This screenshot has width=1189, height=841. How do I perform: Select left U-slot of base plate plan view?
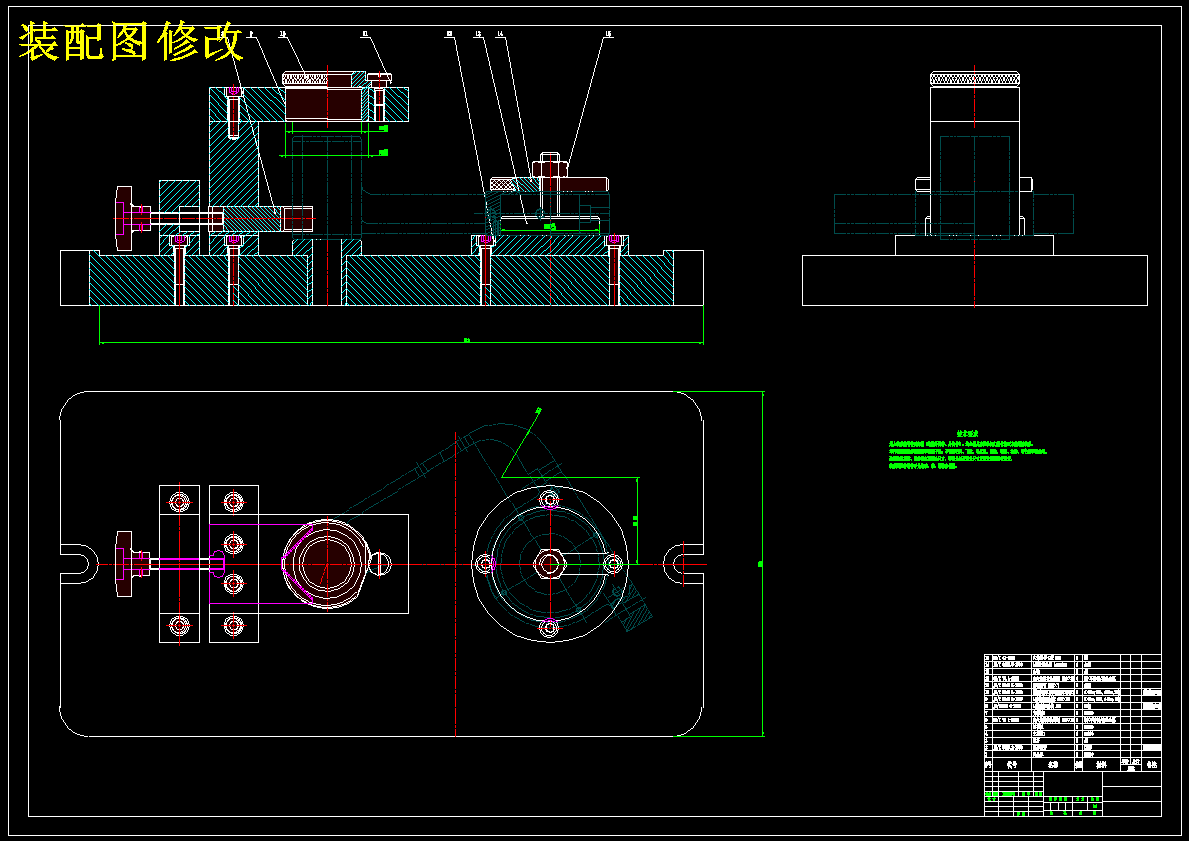point(80,564)
